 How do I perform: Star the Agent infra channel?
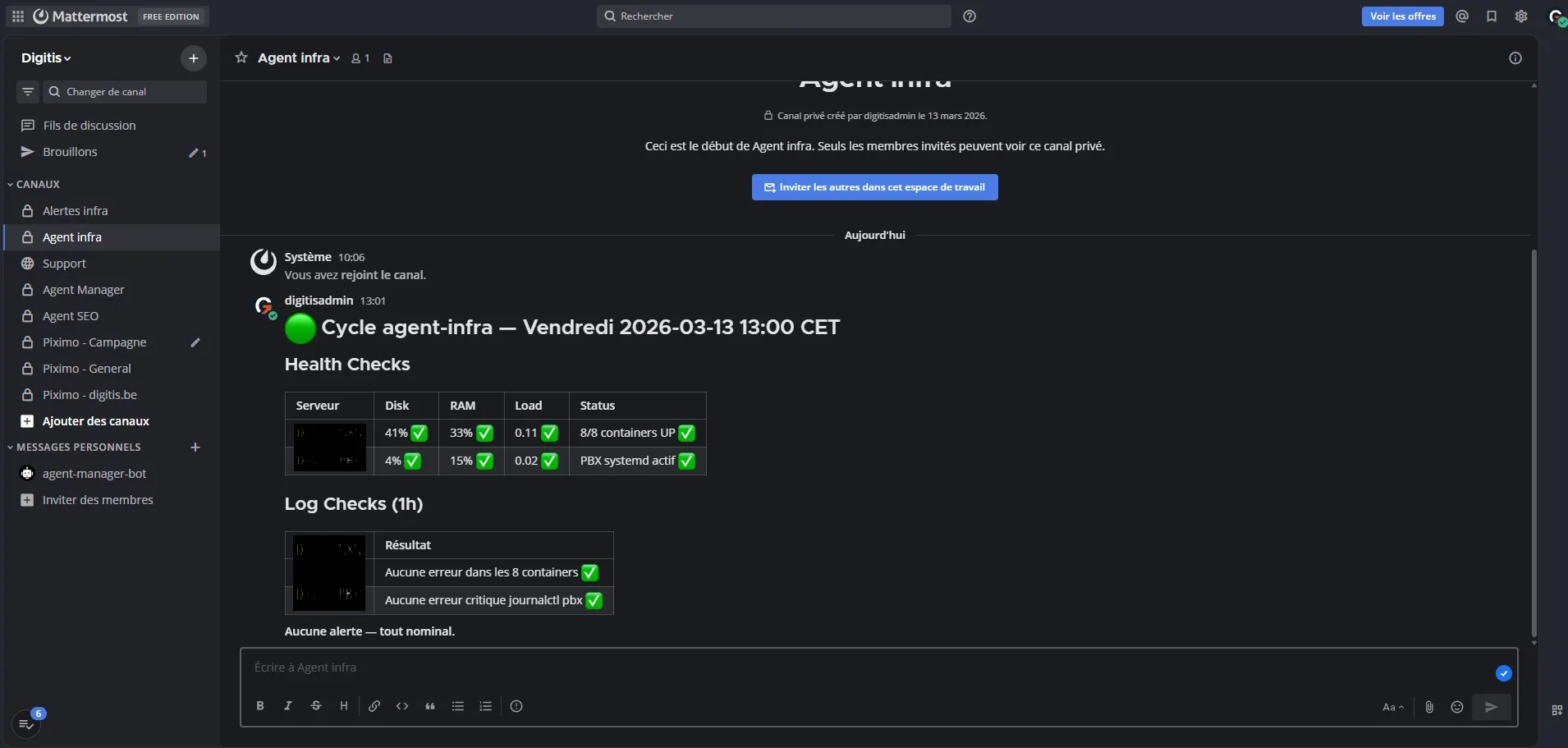(241, 57)
